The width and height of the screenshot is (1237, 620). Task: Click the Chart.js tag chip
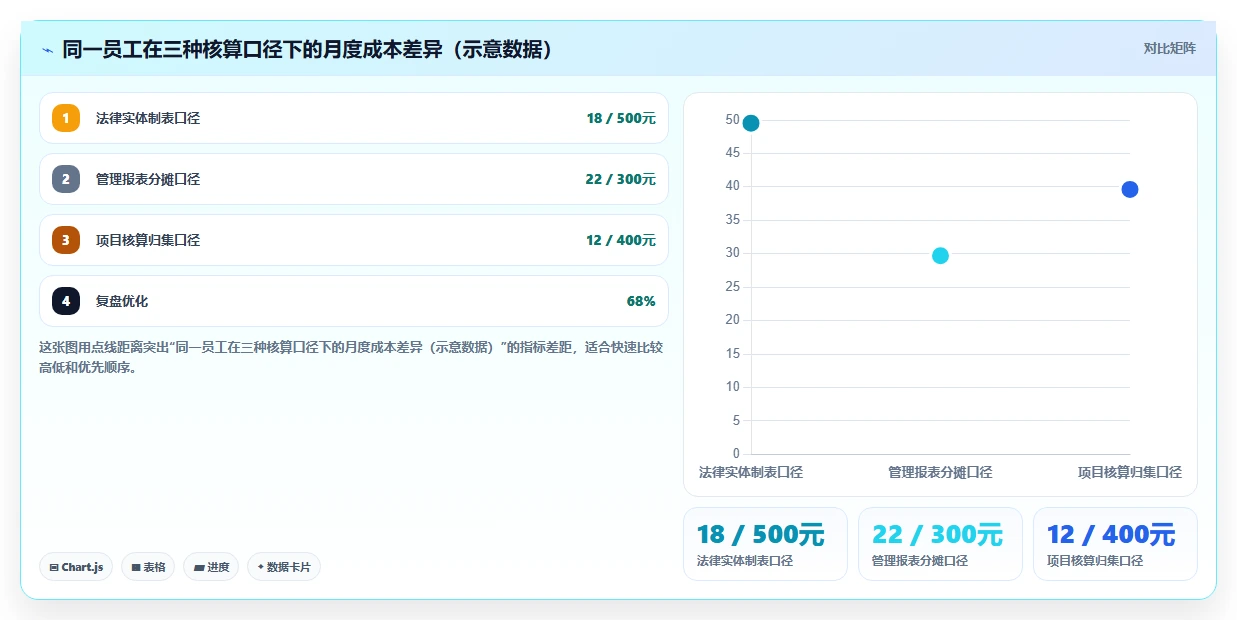[x=76, y=567]
